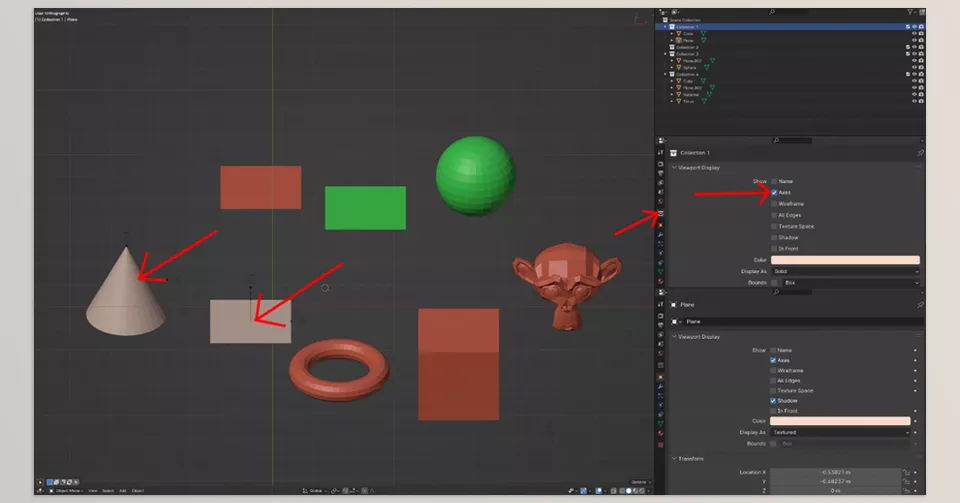Open Display As dropdown showing Textured
The image size is (960, 503).
(840, 433)
